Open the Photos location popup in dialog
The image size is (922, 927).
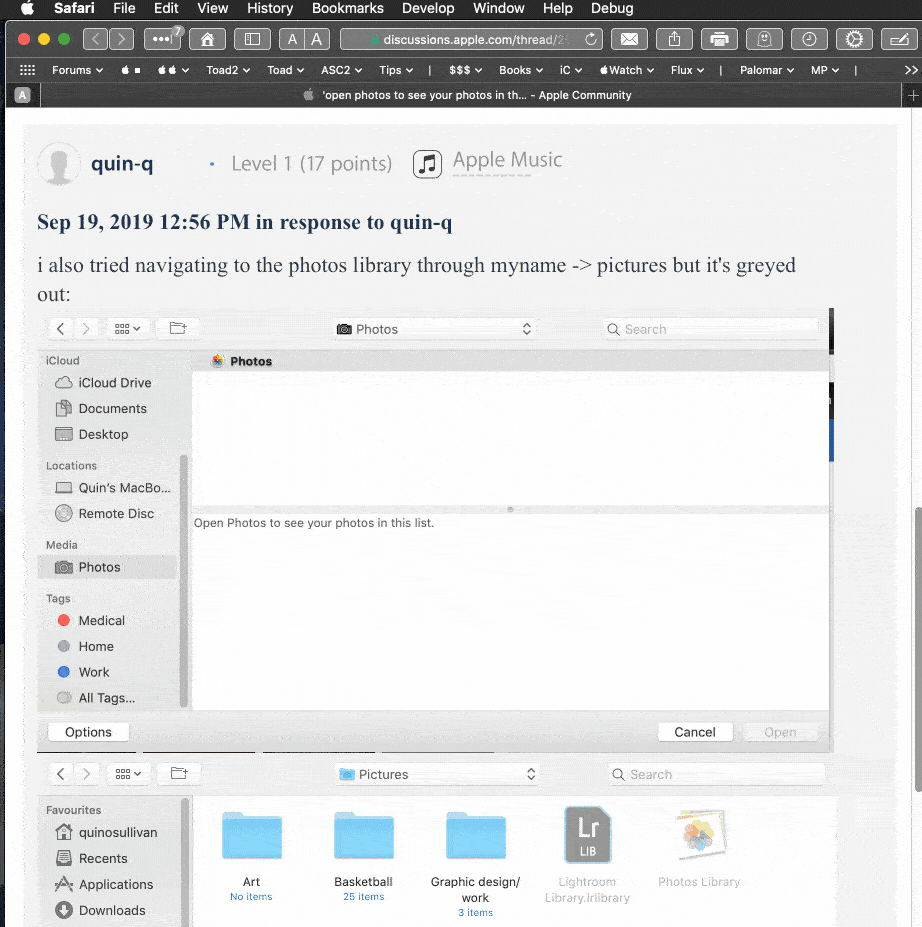click(435, 329)
